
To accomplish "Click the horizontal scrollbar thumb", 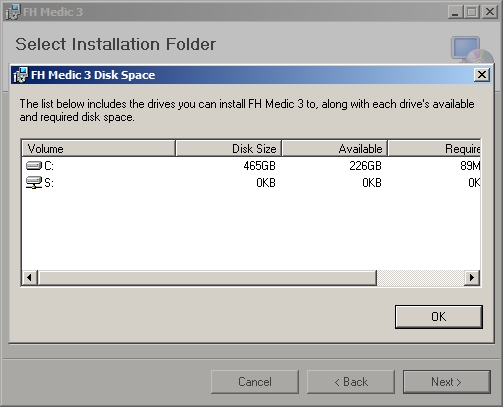I will click(x=207, y=278).
